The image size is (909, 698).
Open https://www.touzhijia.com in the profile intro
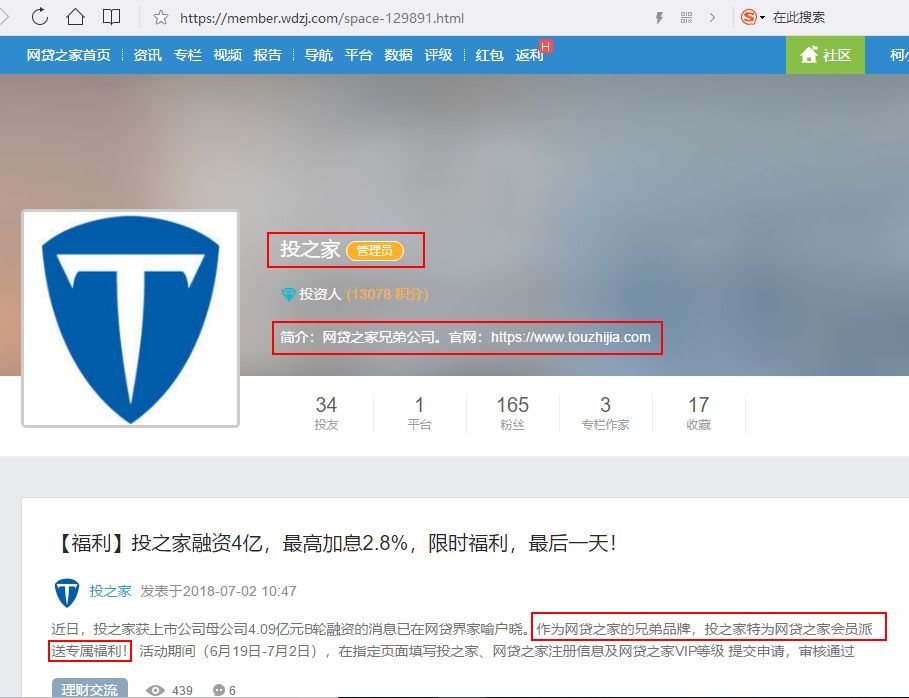[570, 337]
